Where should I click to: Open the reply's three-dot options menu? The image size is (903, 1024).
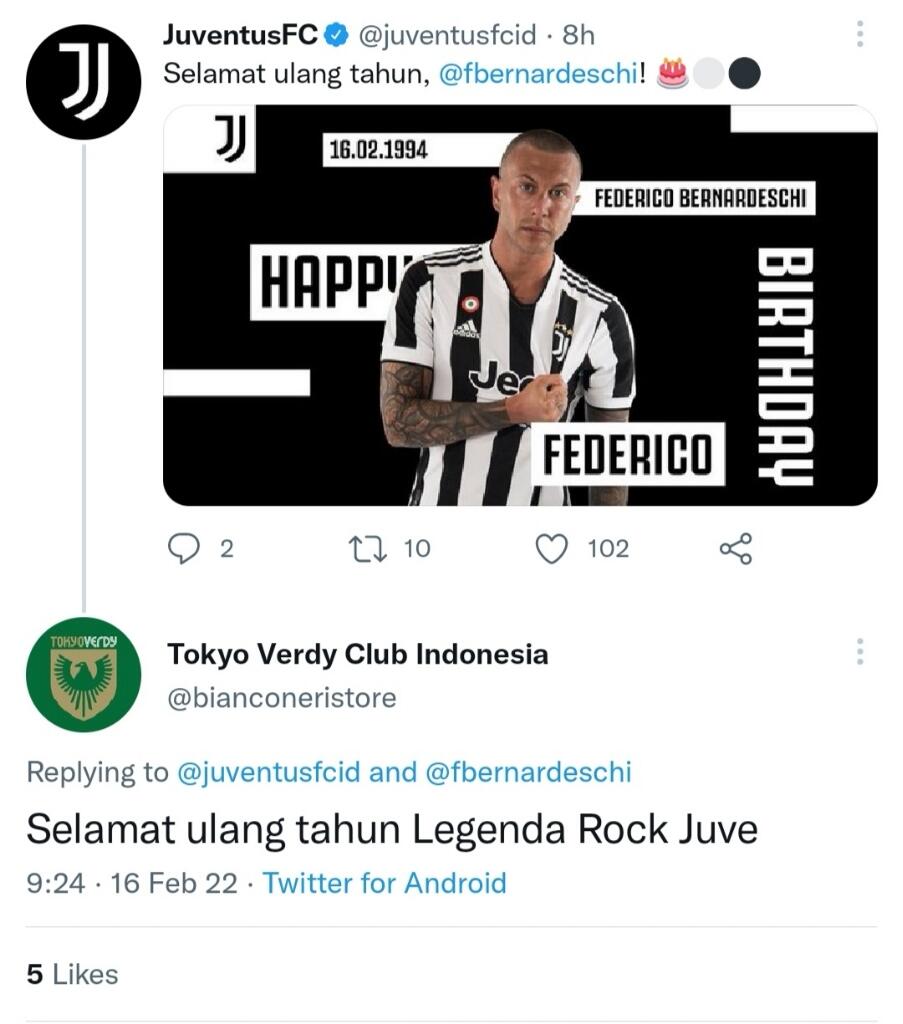(859, 653)
